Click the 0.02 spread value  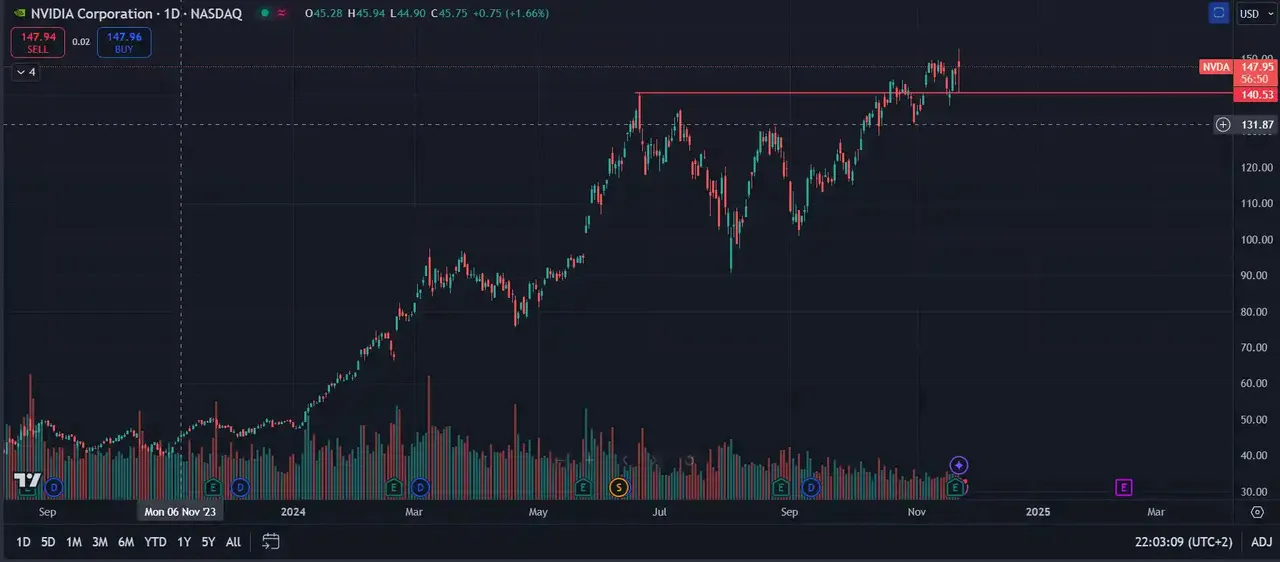pos(81,42)
